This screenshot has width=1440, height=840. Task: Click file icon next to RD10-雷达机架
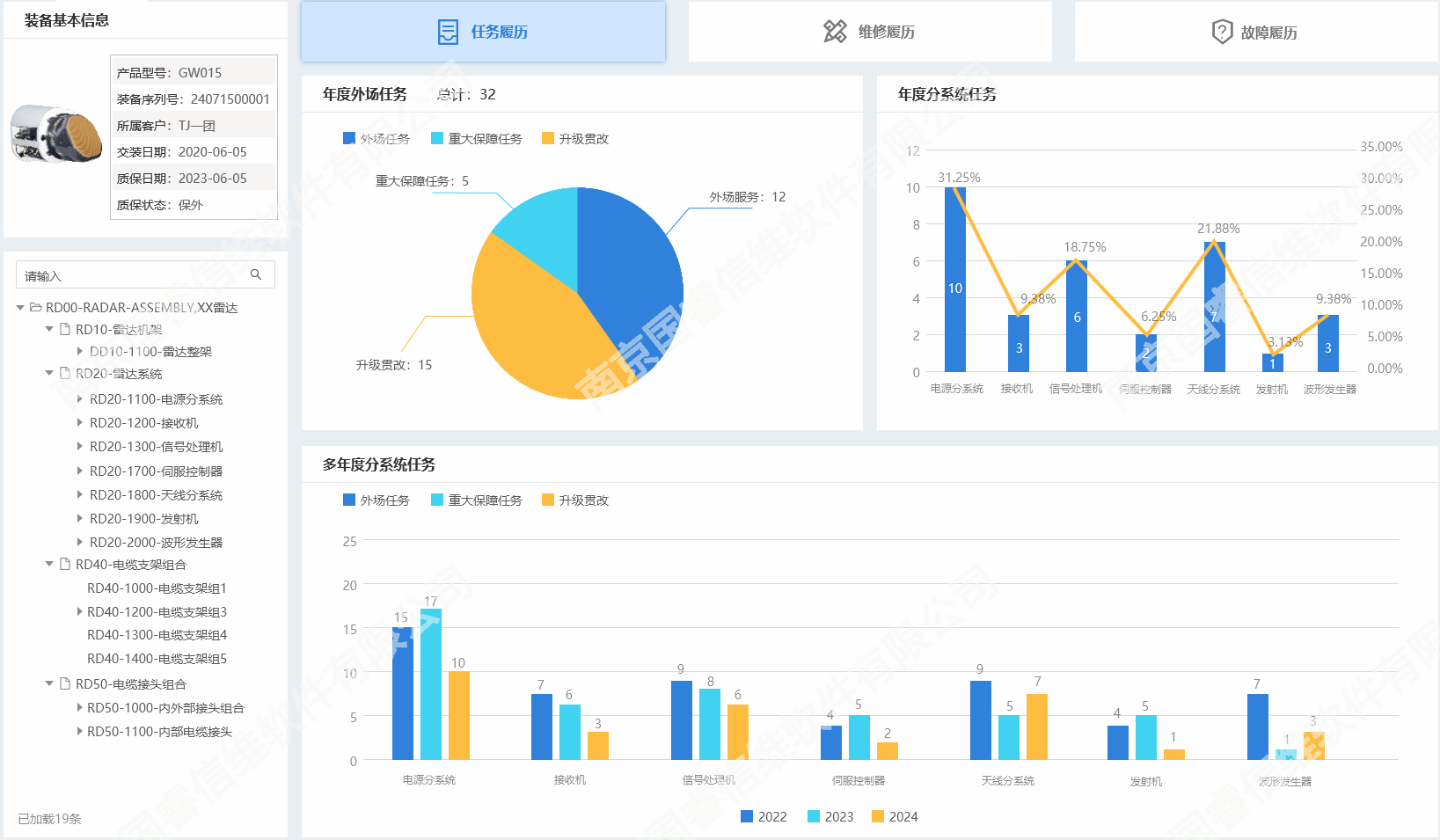(65, 330)
